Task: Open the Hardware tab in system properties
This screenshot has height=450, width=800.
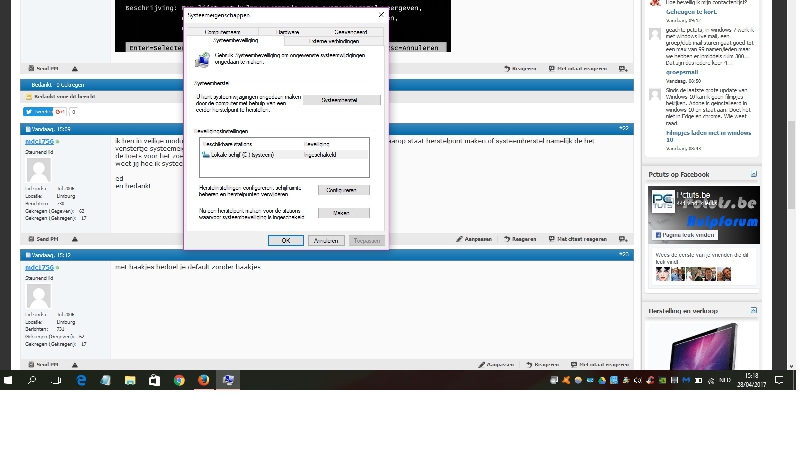Action: (x=287, y=32)
